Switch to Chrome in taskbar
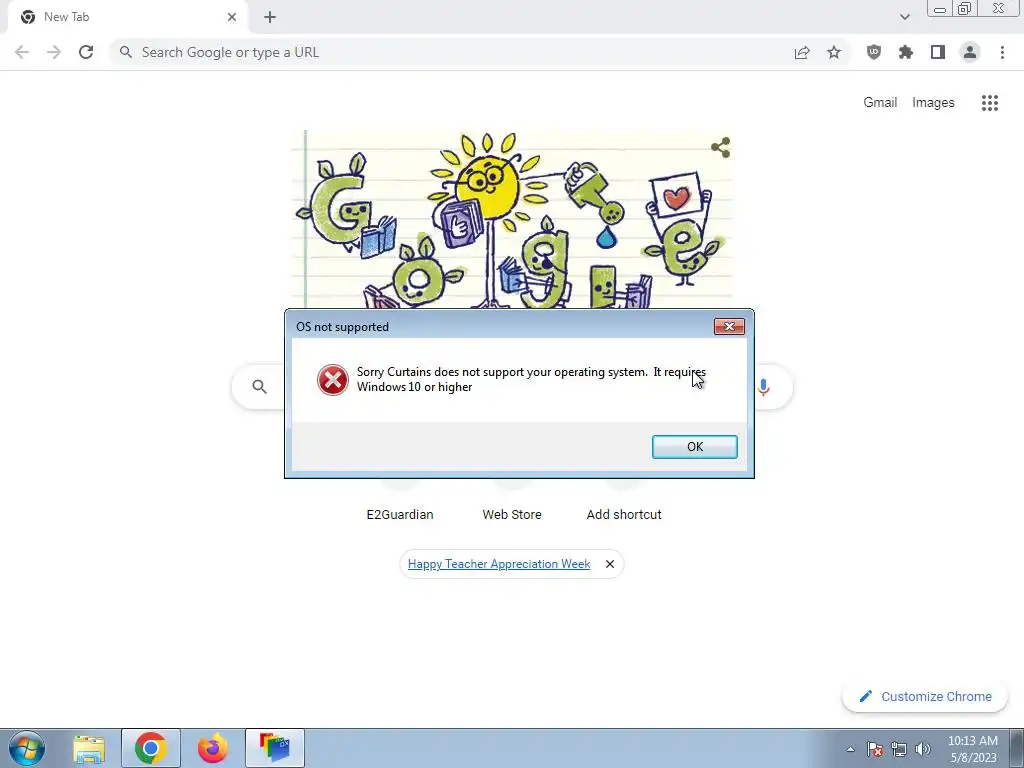Viewport: 1024px width, 768px height. click(151, 748)
